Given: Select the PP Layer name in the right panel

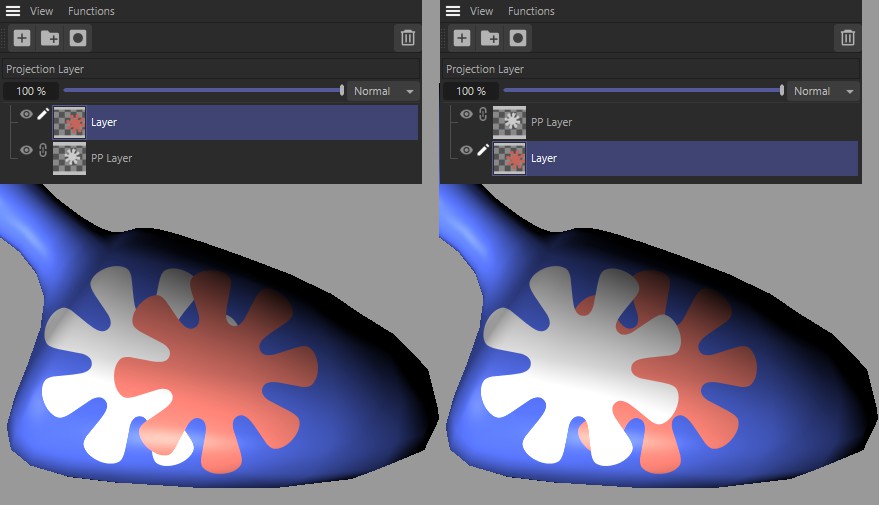Looking at the screenshot, I should [x=551, y=122].
